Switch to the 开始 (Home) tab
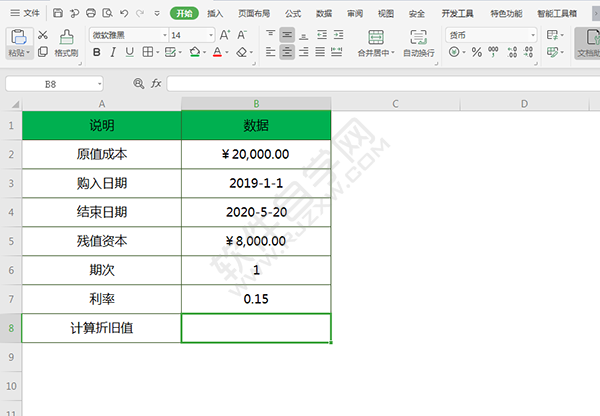This screenshot has width=600, height=416. pyautogui.click(x=184, y=13)
